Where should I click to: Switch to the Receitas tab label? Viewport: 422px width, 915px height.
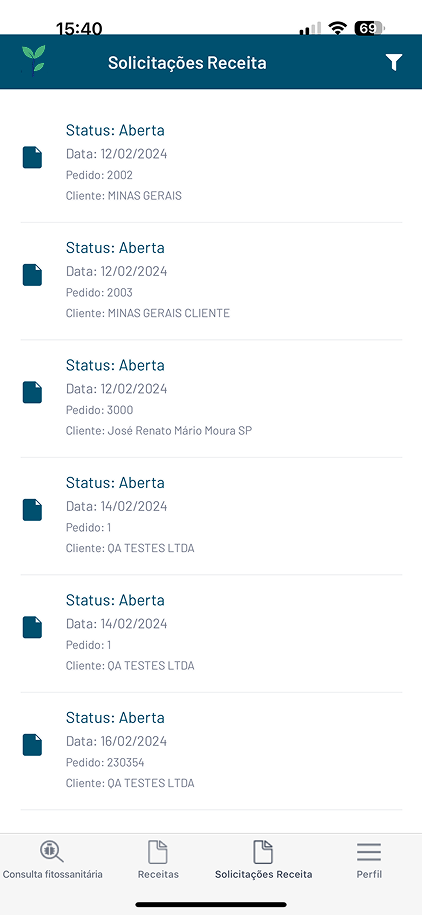pyautogui.click(x=158, y=874)
